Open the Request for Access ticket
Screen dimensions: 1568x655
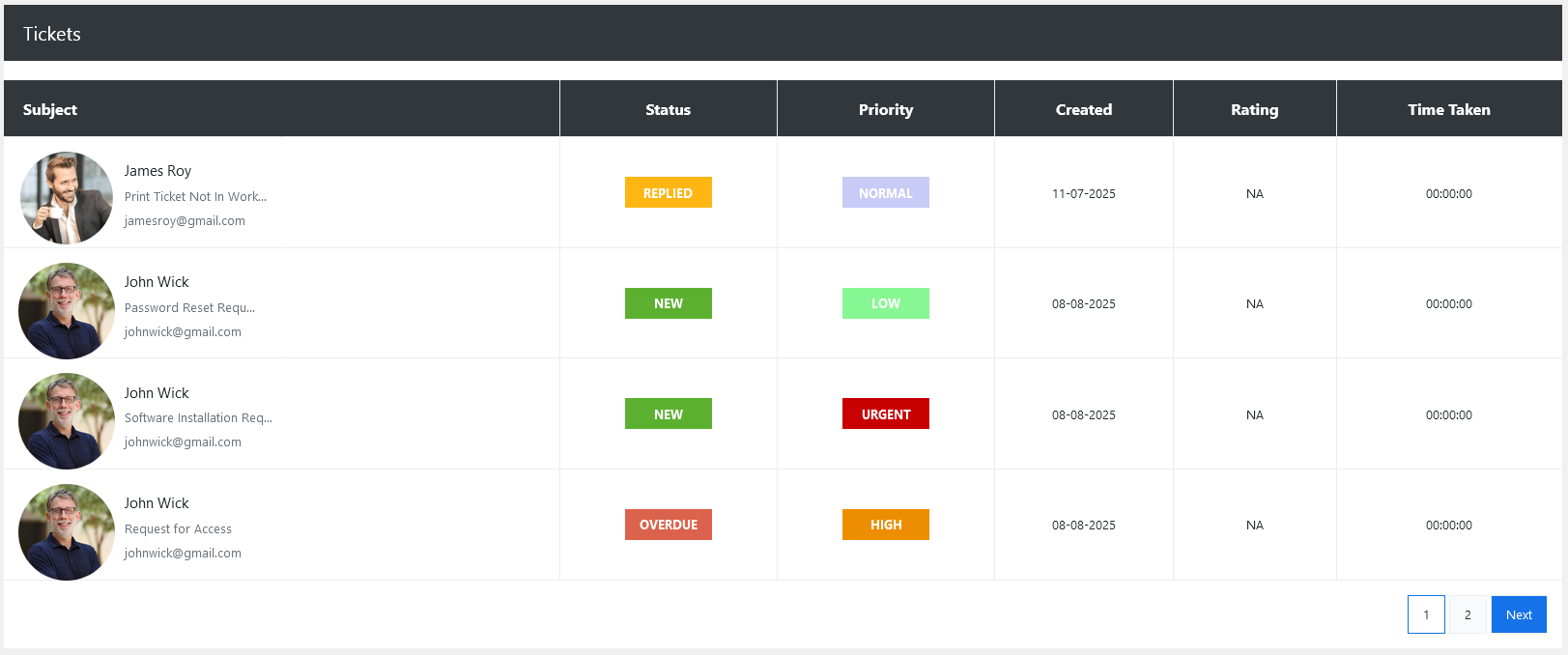[178, 528]
